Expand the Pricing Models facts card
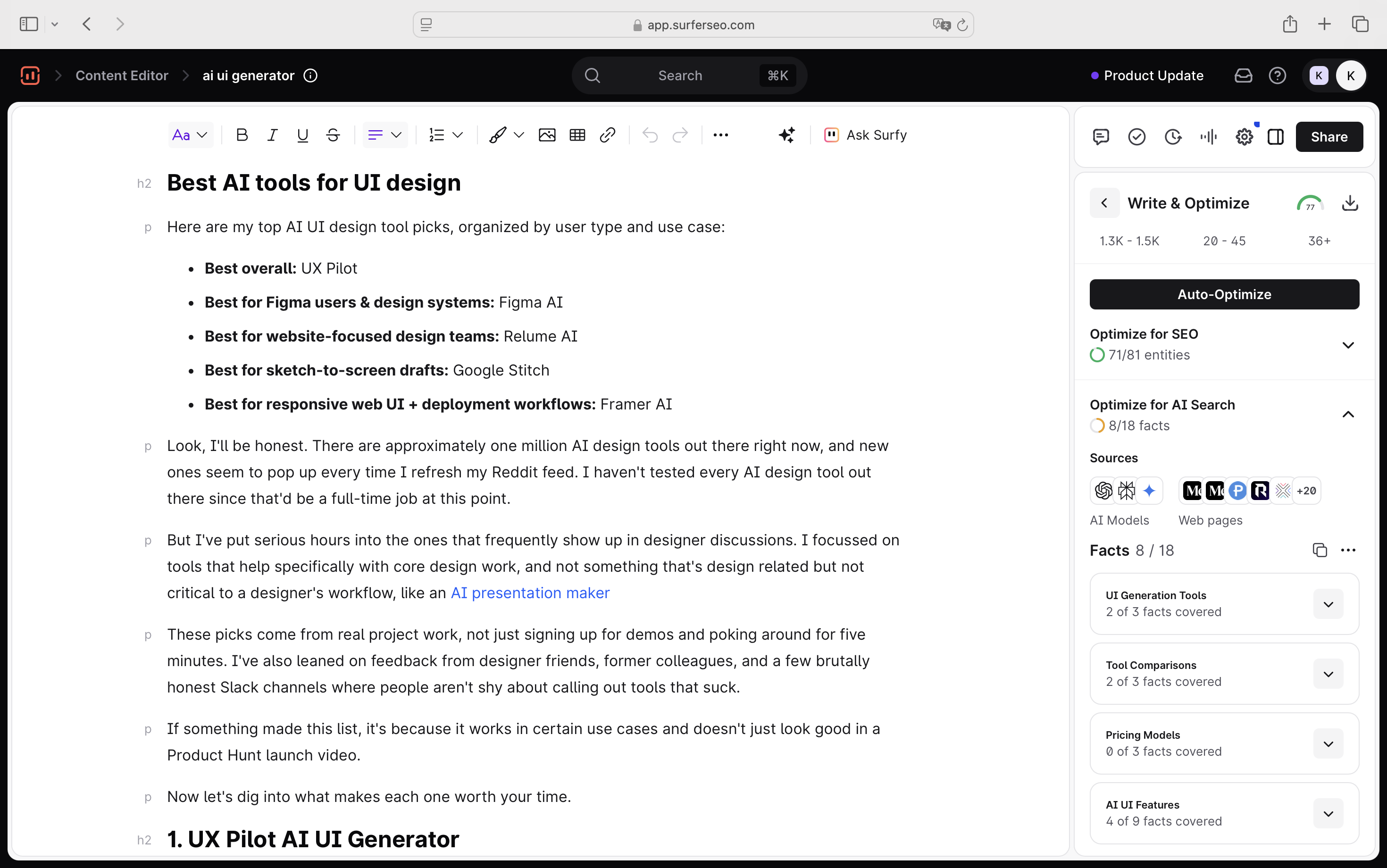Viewport: 1387px width, 868px height. (x=1328, y=744)
